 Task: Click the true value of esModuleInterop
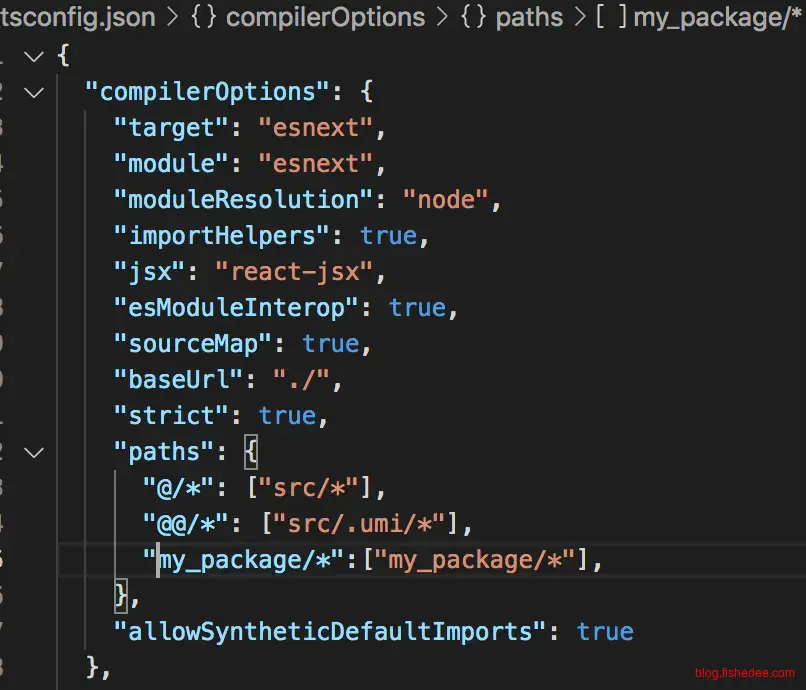tap(416, 308)
